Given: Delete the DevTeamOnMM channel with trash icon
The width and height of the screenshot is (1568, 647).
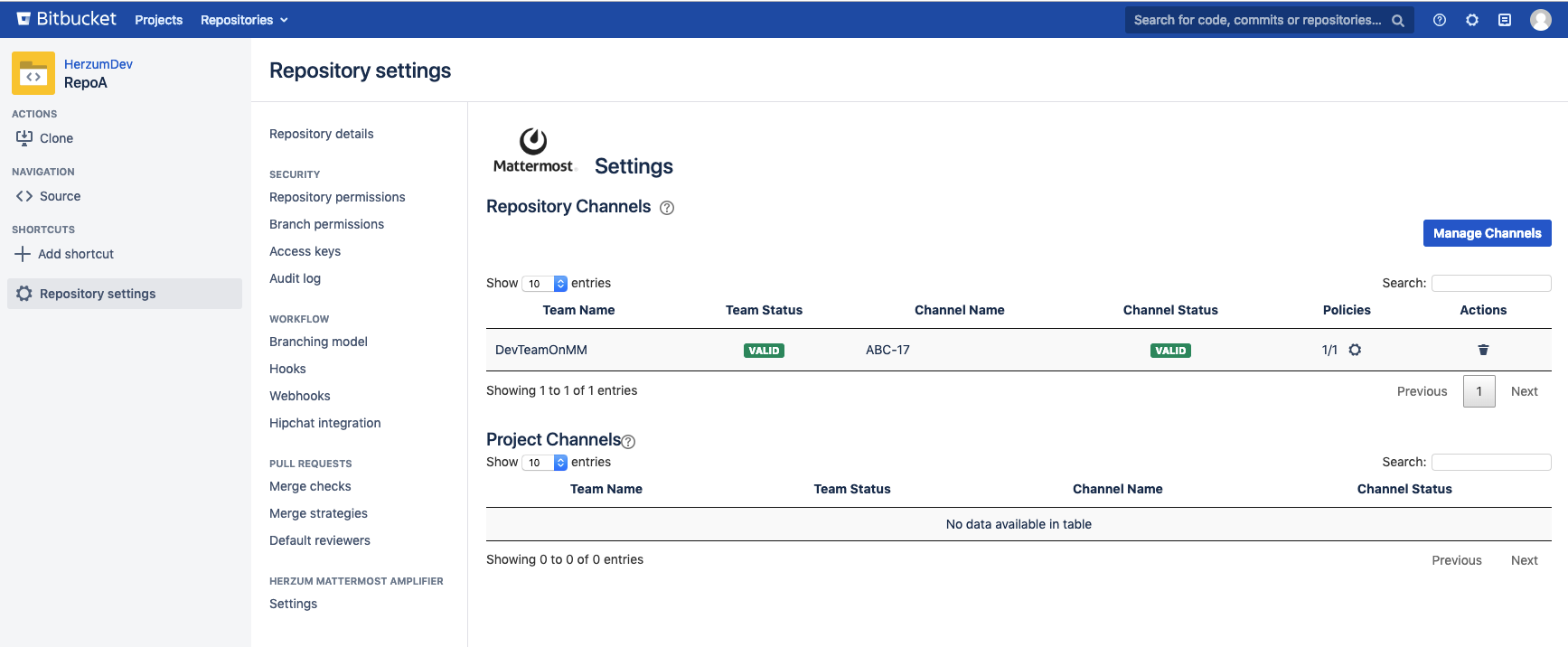Looking at the screenshot, I should click(x=1483, y=350).
